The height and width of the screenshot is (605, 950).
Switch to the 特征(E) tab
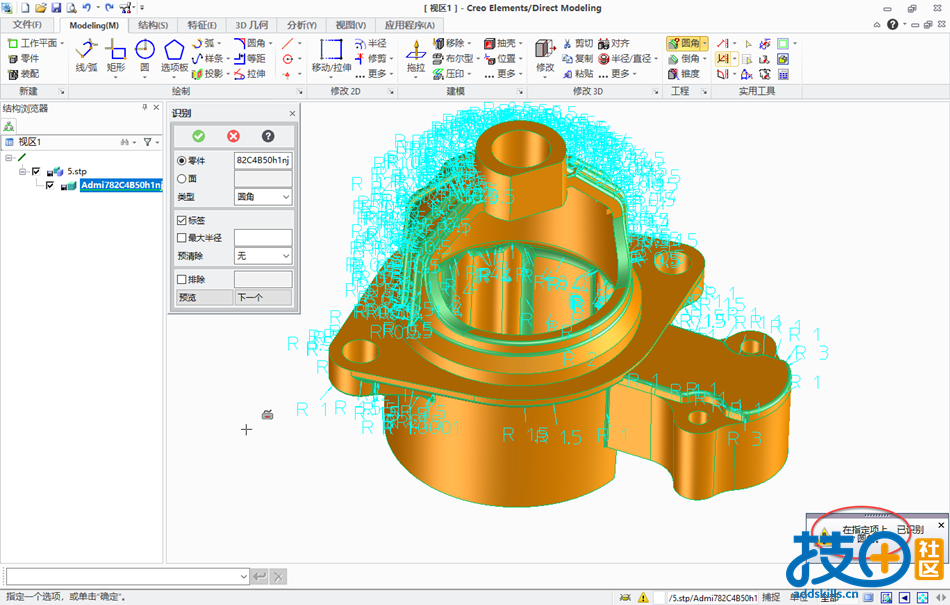click(x=202, y=25)
